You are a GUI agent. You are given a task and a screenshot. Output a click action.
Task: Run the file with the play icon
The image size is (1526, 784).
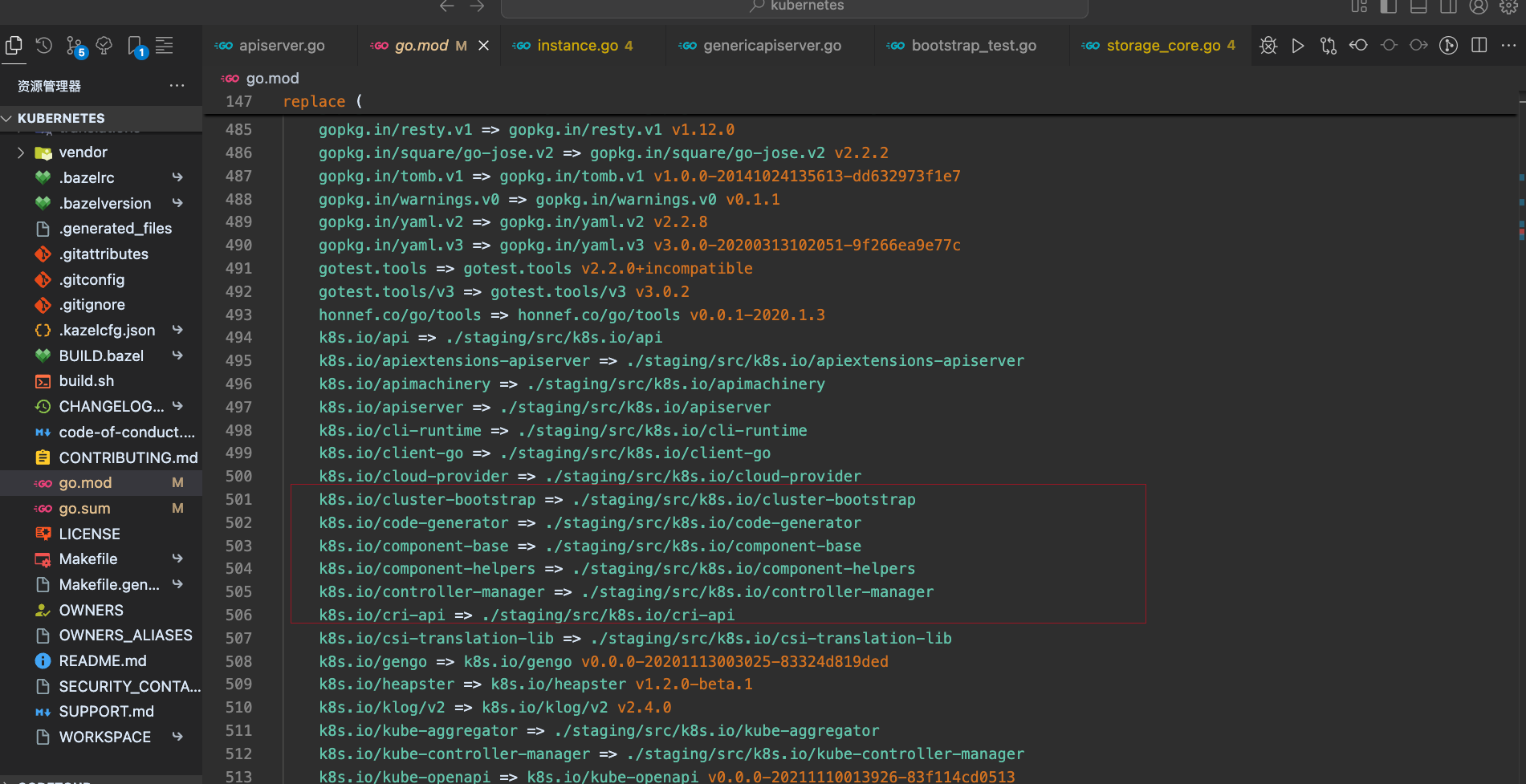click(x=1298, y=46)
